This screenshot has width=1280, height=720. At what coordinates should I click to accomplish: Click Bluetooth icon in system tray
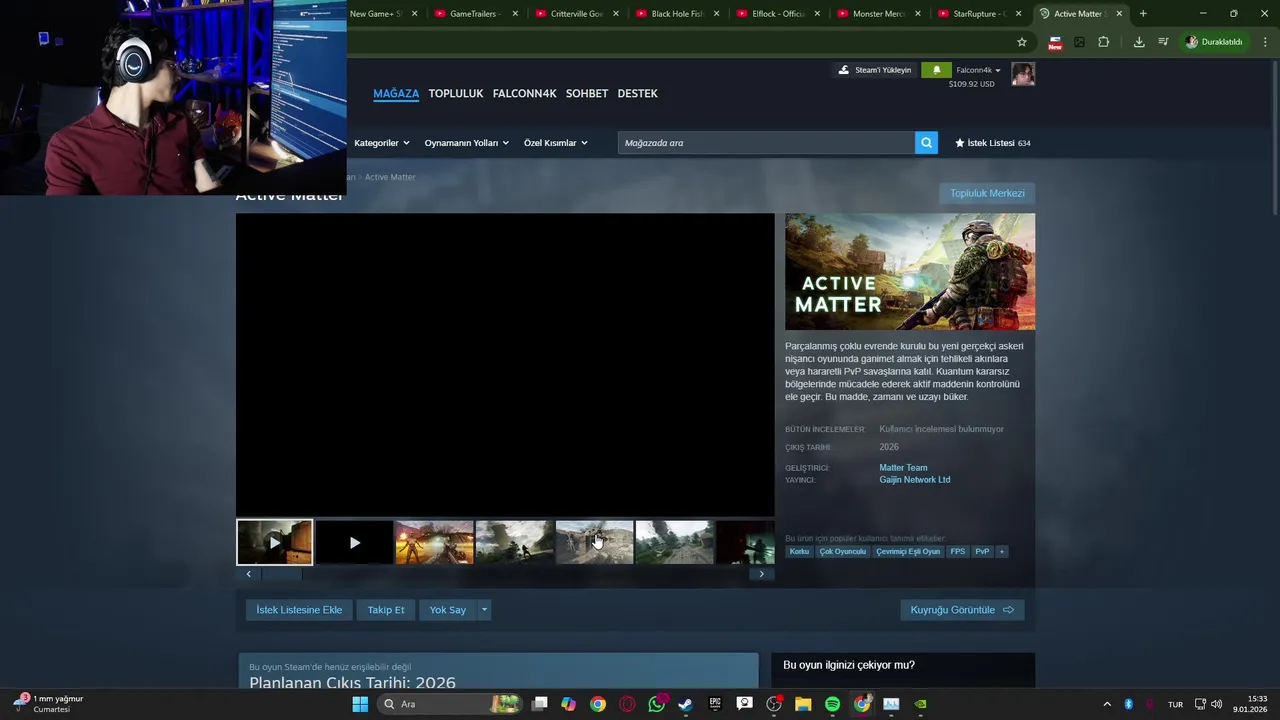[1129, 704]
